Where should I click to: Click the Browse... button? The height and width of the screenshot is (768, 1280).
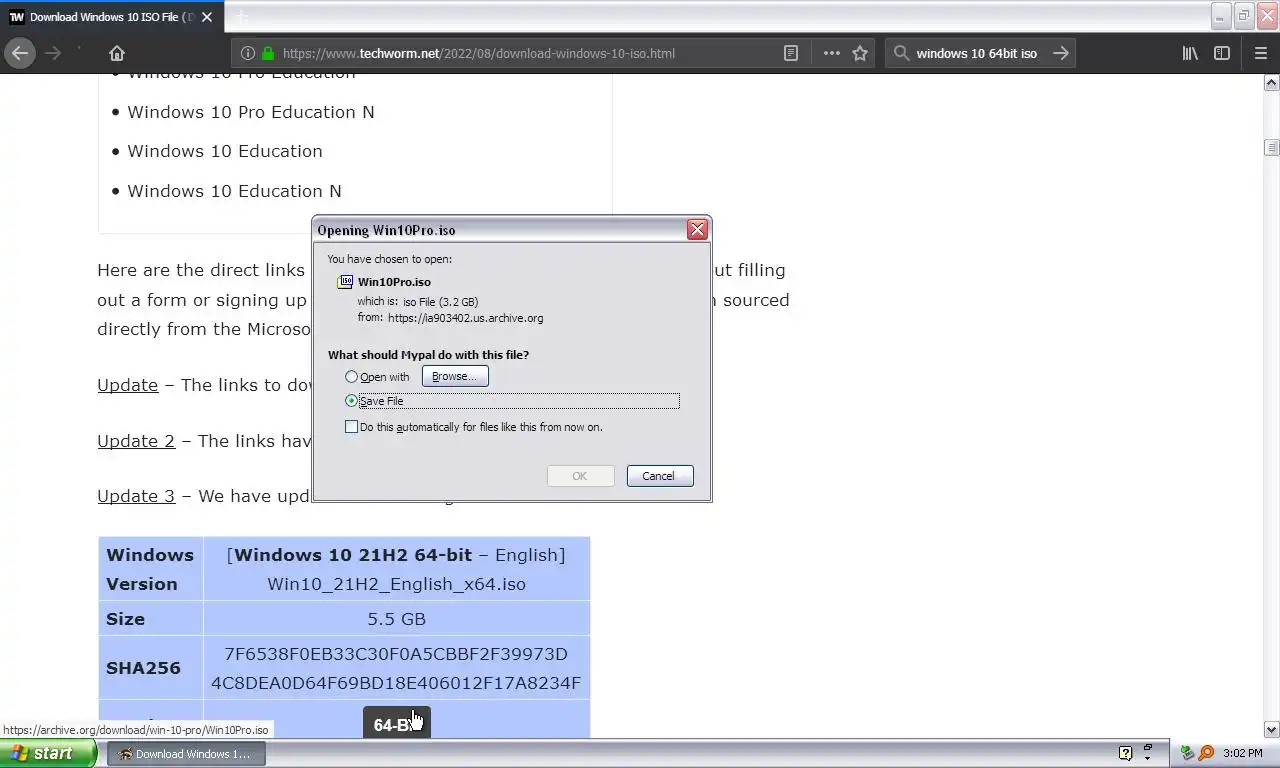point(455,376)
